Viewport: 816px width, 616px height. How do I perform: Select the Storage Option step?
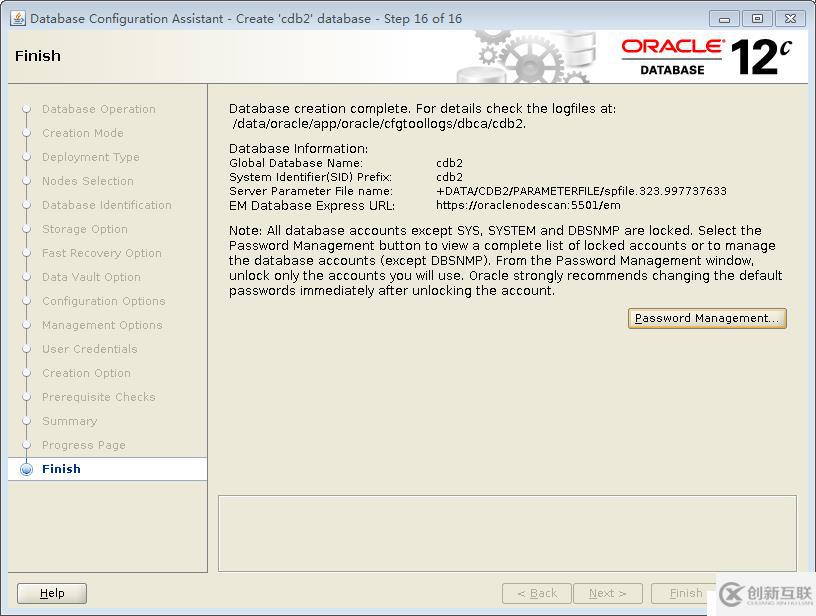click(85, 229)
